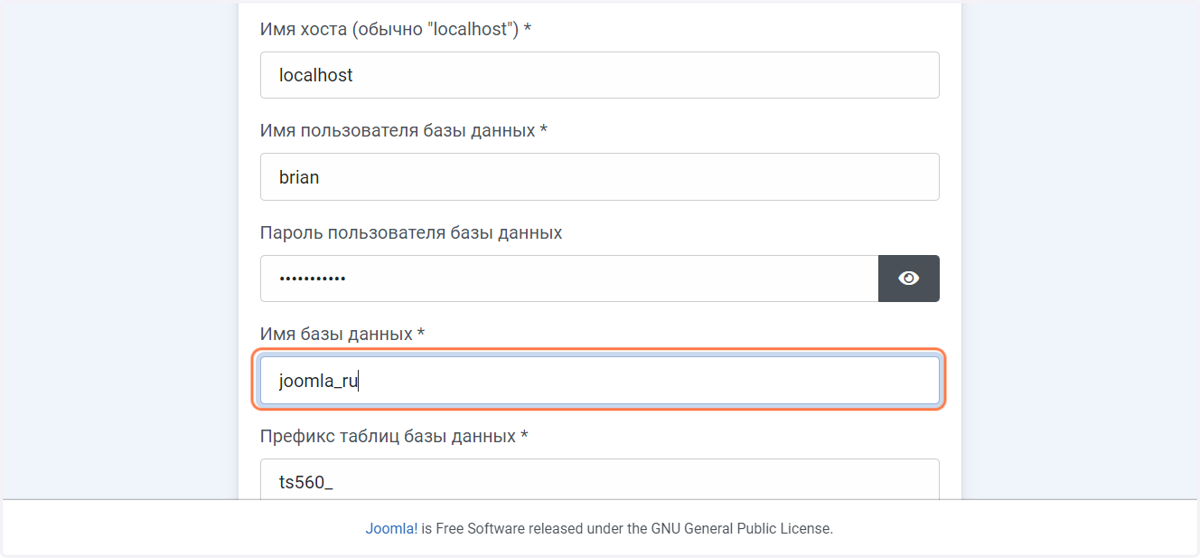Screen dimensions: 1200x558
Task: Click the table prefix field containing ts560_
Action: coord(600,479)
